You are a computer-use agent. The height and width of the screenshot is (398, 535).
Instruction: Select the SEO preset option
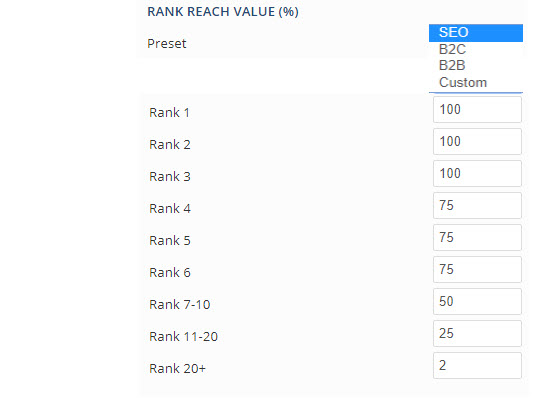pos(476,33)
